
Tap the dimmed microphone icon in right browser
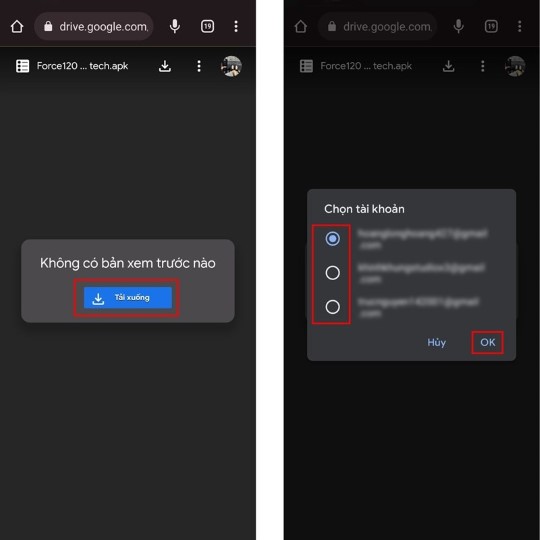[459, 27]
